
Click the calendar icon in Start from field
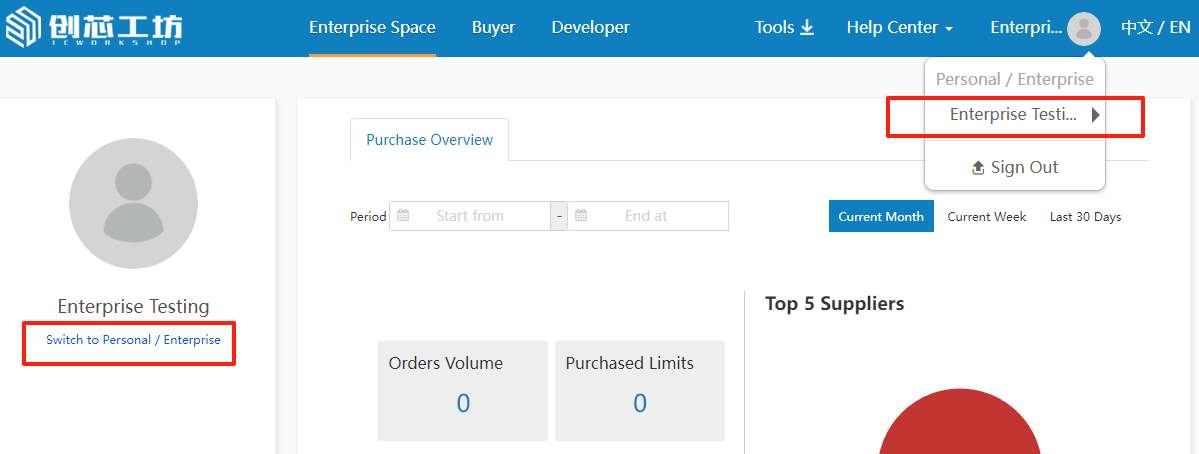pos(403,216)
